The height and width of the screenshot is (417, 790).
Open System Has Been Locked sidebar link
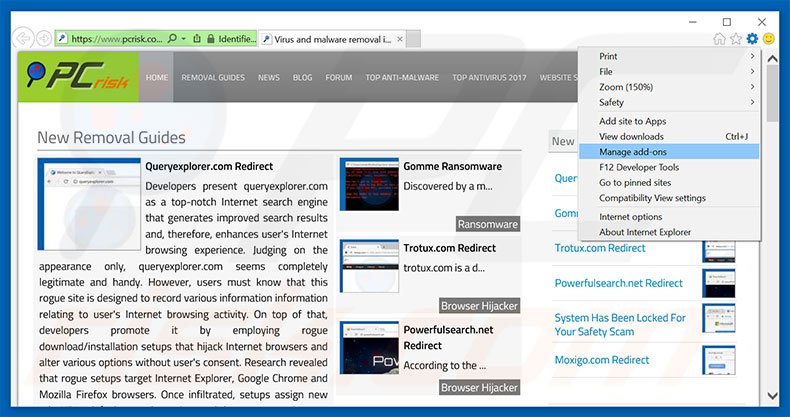(x=620, y=325)
